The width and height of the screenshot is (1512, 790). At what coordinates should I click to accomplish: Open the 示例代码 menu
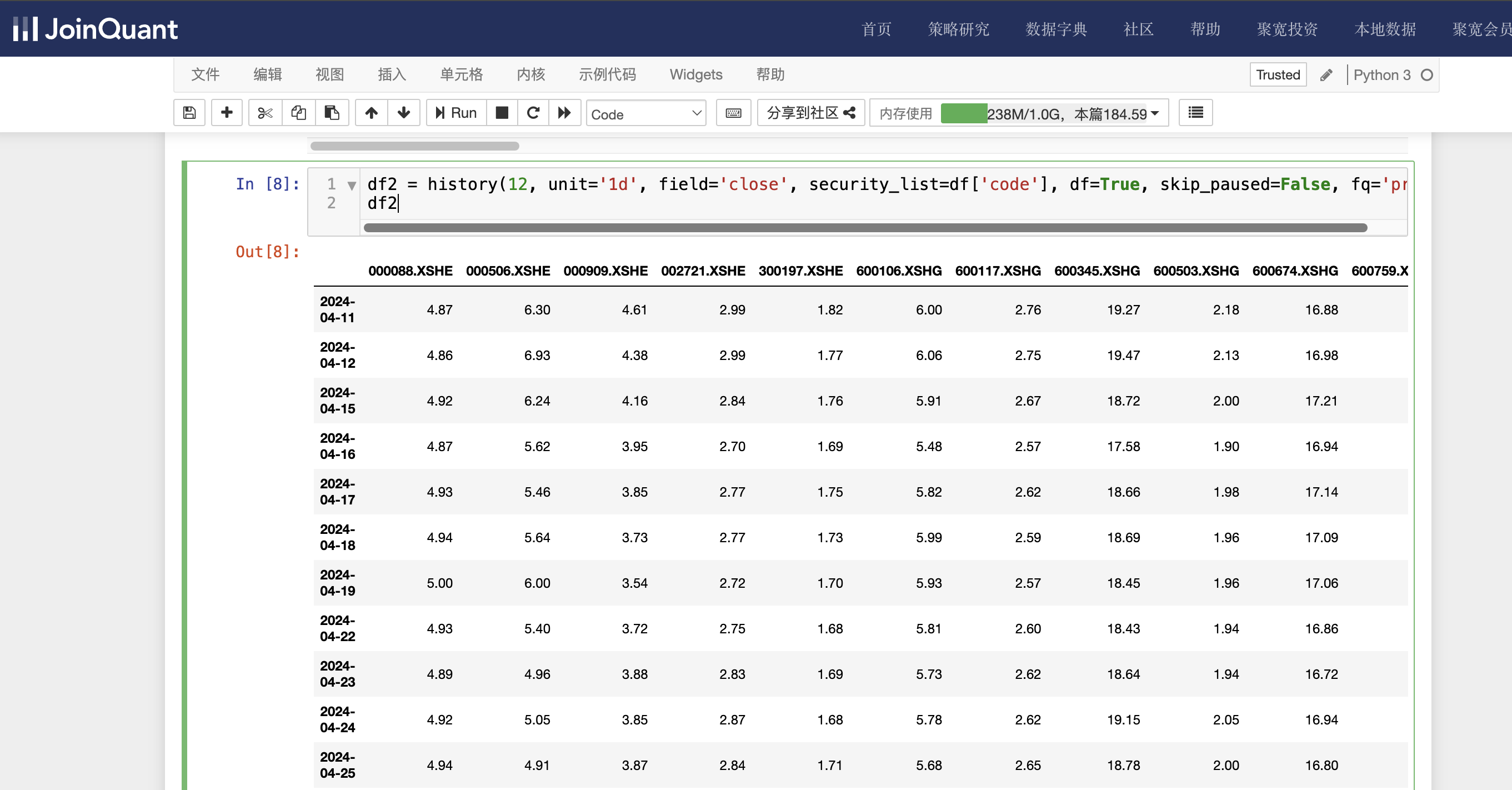[607, 74]
